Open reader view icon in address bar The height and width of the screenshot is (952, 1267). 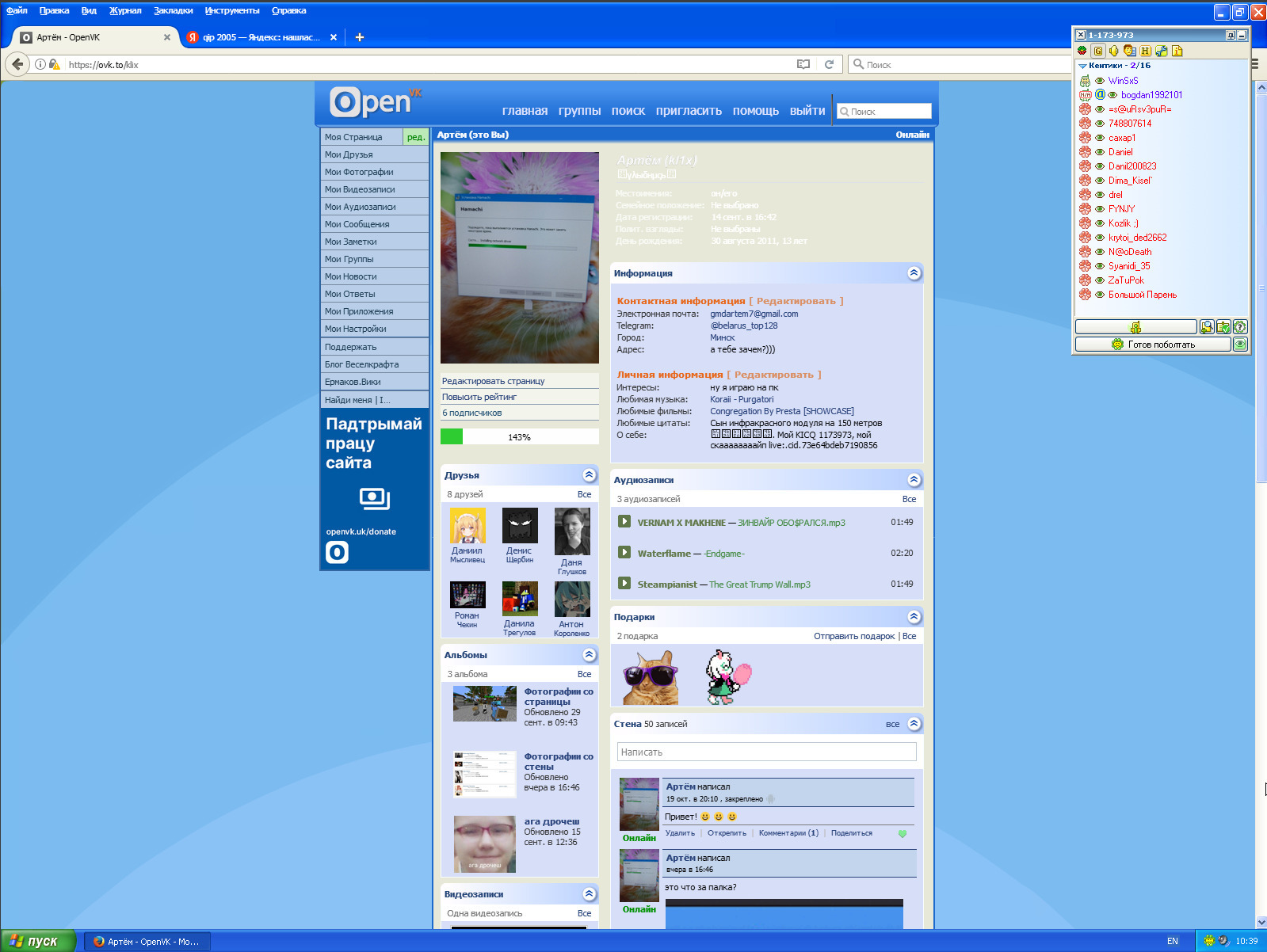pos(803,64)
